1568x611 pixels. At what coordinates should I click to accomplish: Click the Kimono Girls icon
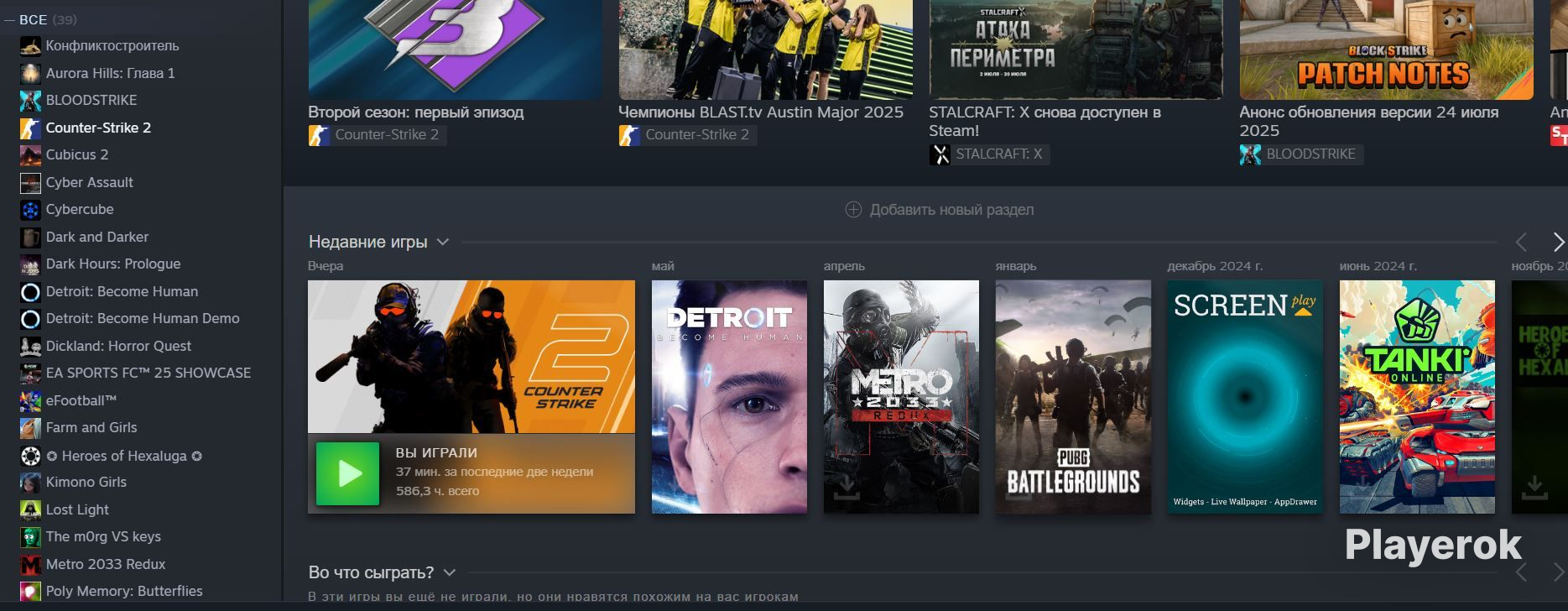pos(30,483)
